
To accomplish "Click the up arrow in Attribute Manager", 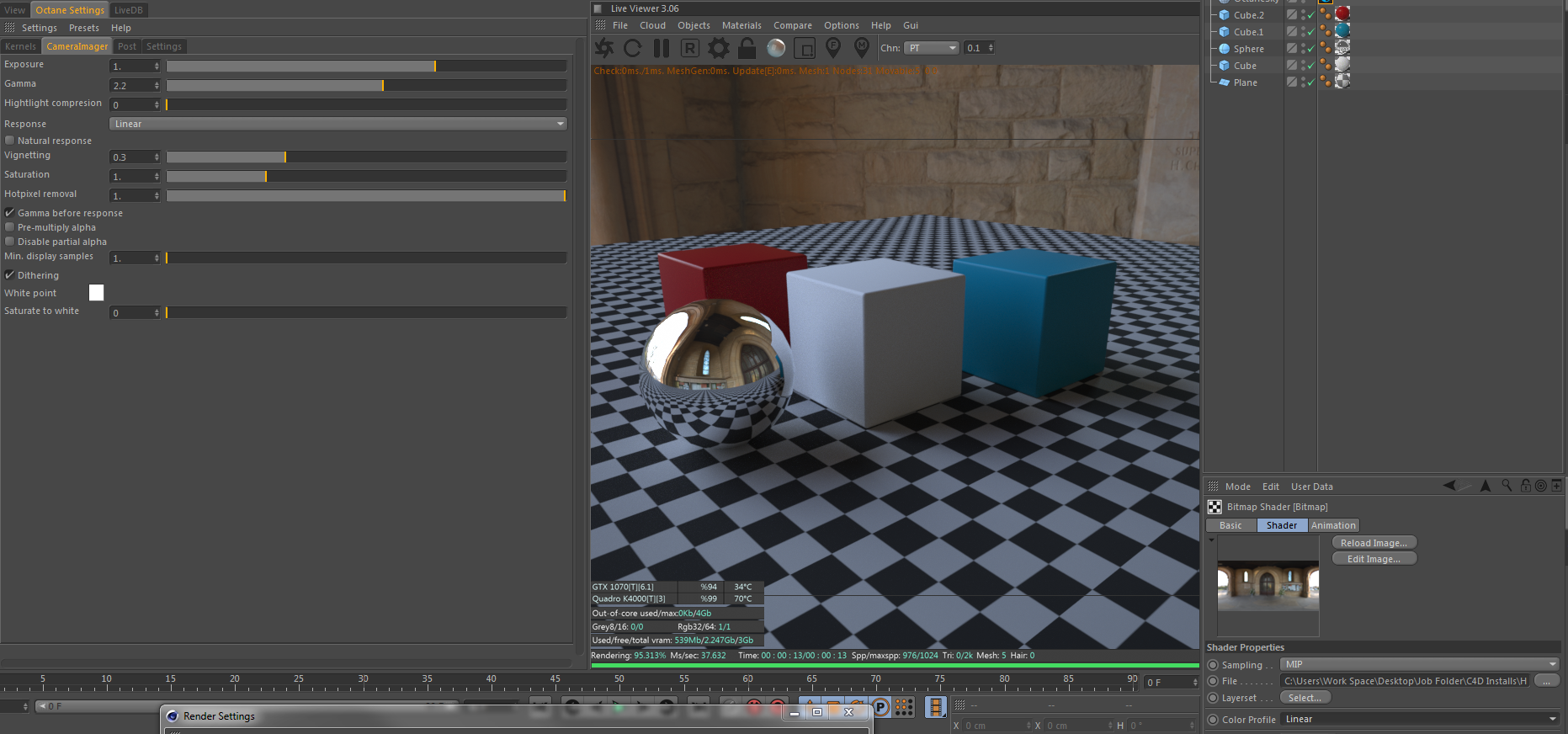I will click(x=1486, y=486).
